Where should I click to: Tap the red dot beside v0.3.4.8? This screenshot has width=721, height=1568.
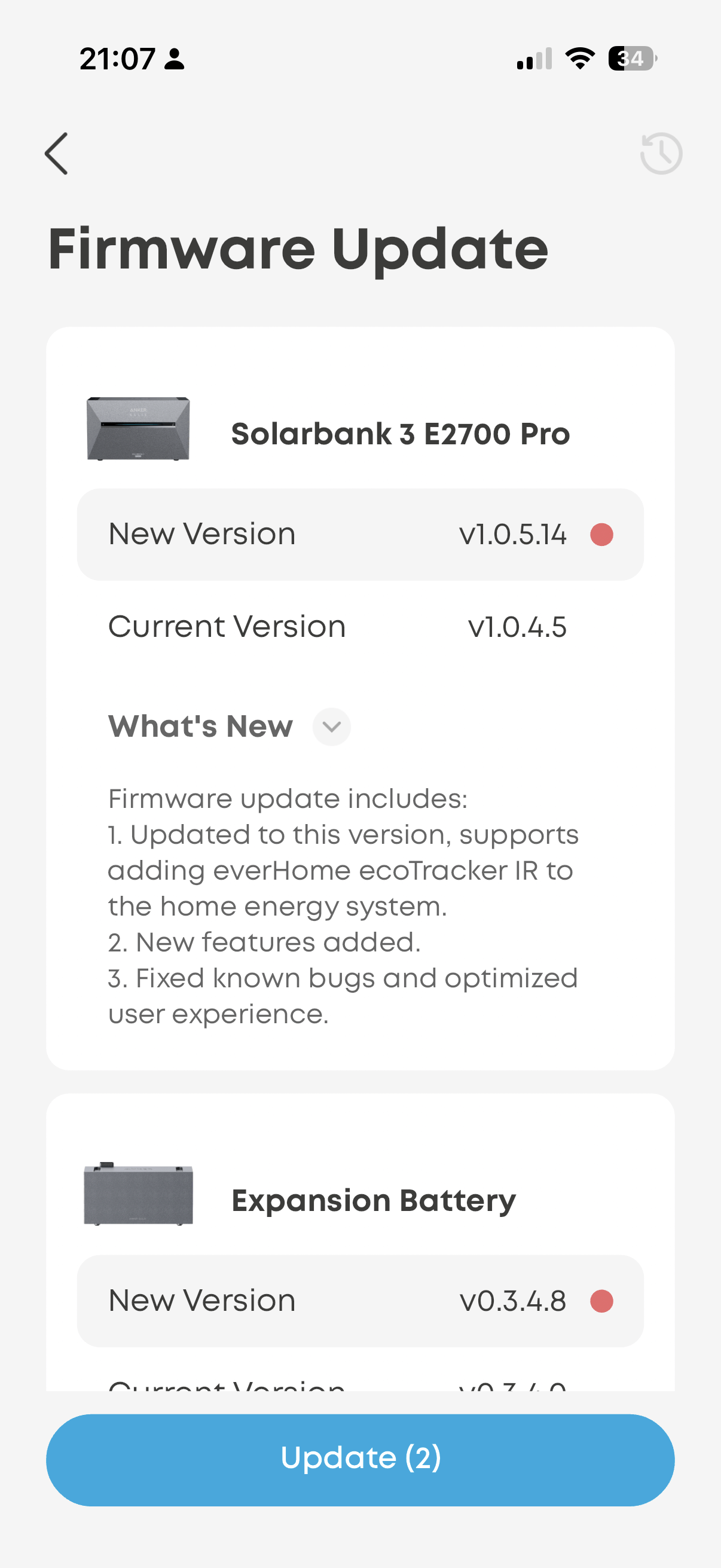coord(601,1301)
